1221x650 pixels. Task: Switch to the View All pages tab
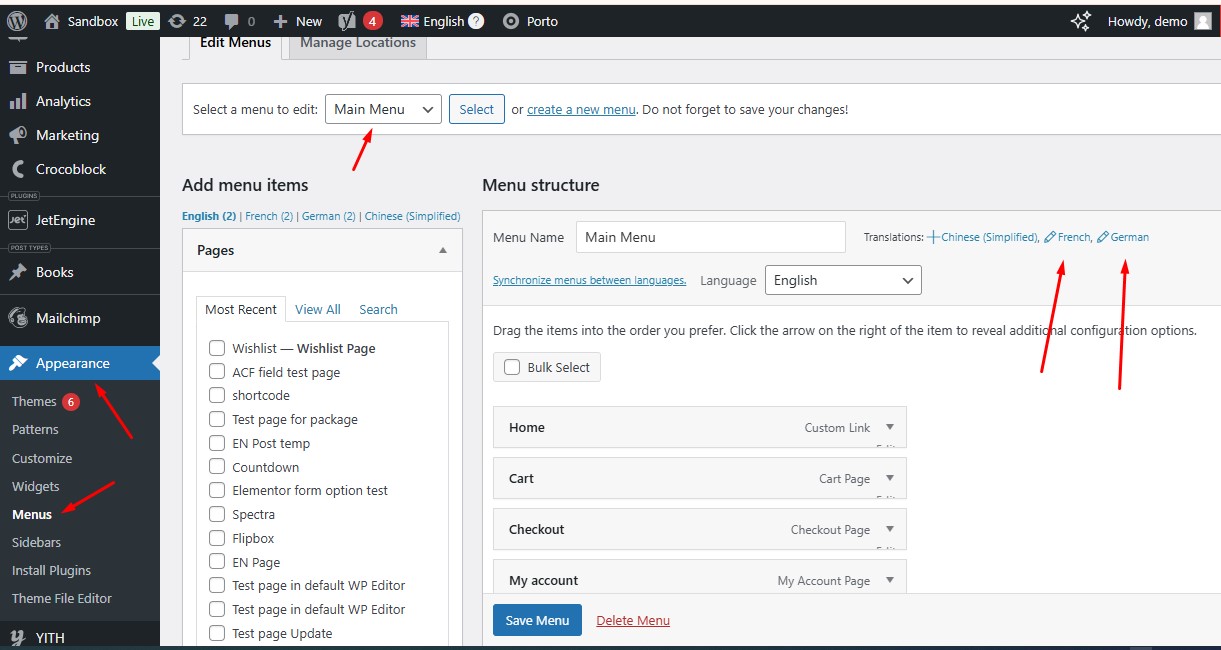click(x=318, y=309)
